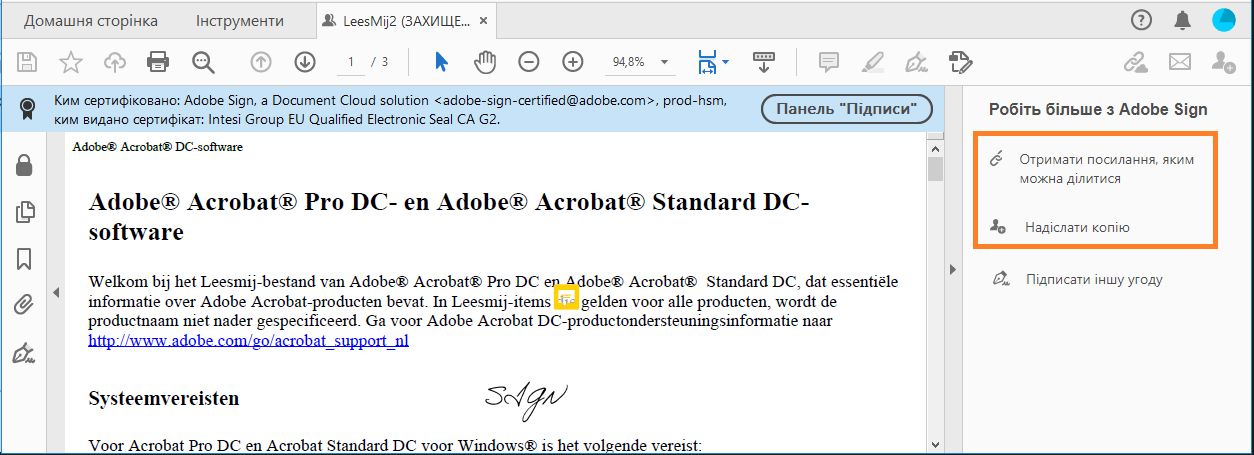Screen dimensions: 1254x455
Task: Click the Save file icon
Action: coord(28,62)
